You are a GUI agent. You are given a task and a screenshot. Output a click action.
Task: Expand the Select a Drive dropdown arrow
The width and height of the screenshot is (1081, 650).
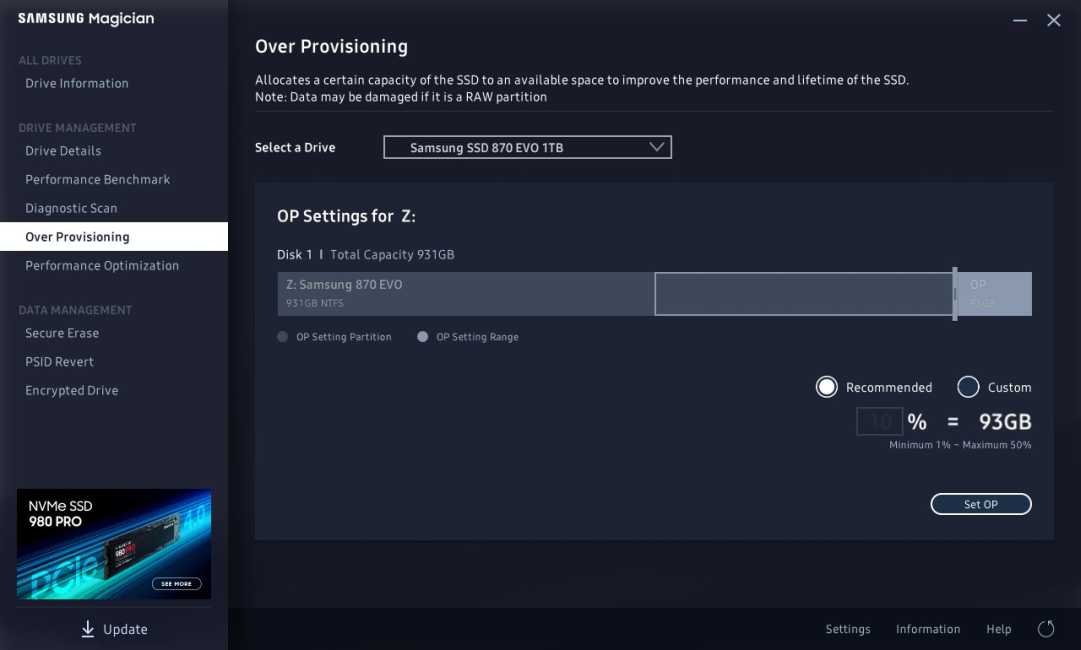coord(657,147)
